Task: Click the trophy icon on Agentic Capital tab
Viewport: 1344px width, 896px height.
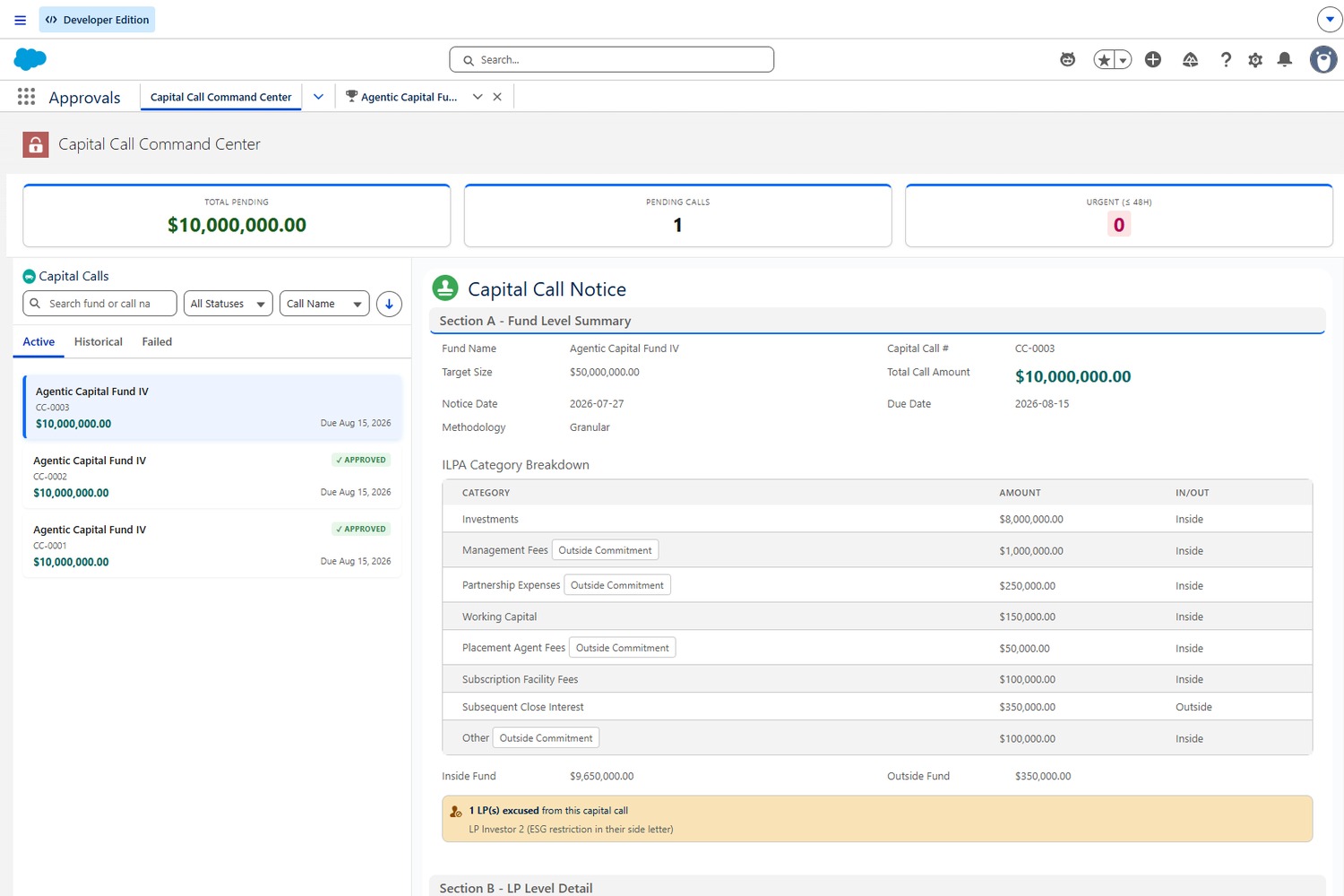Action: [x=351, y=97]
